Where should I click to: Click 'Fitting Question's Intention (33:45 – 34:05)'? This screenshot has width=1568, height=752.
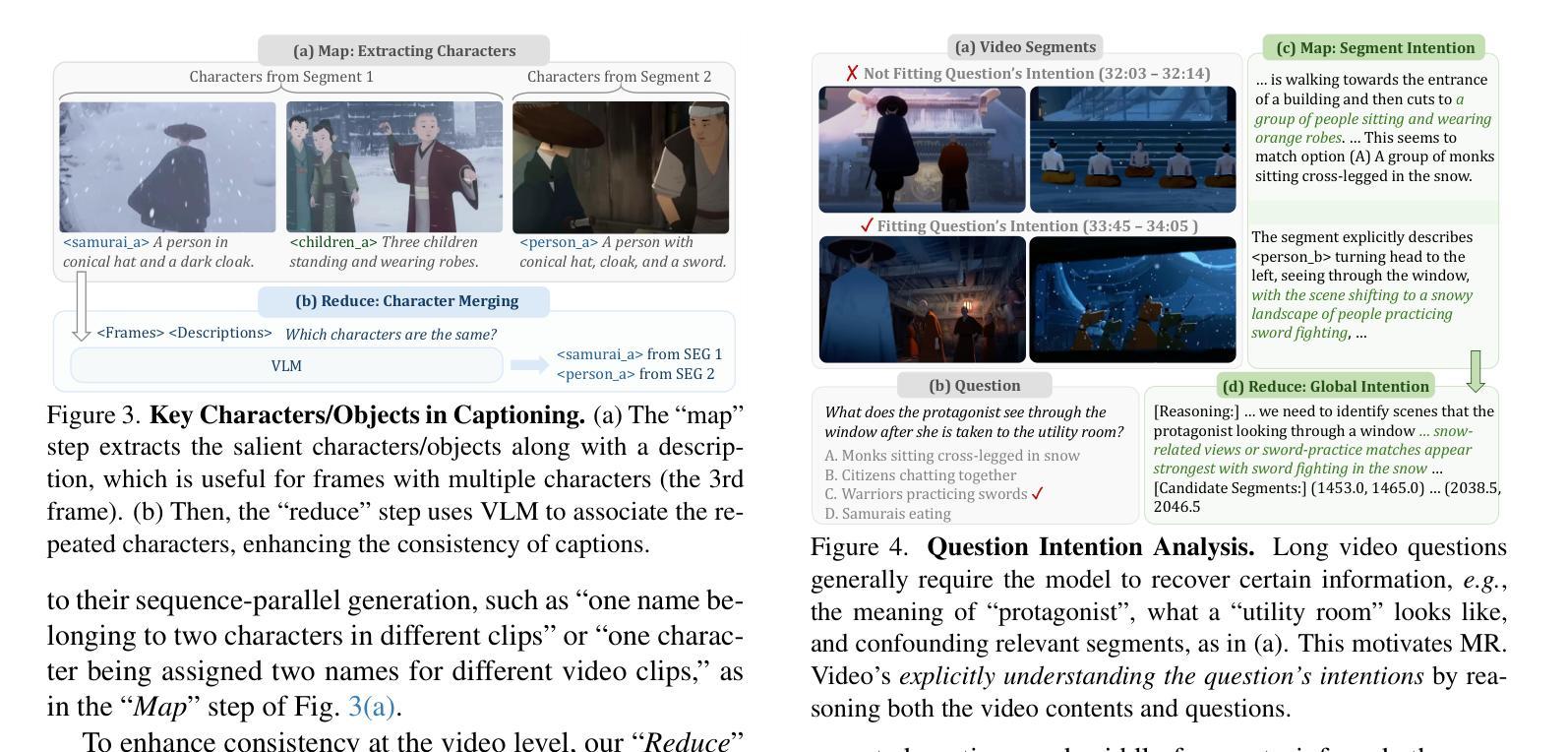pos(1038,225)
